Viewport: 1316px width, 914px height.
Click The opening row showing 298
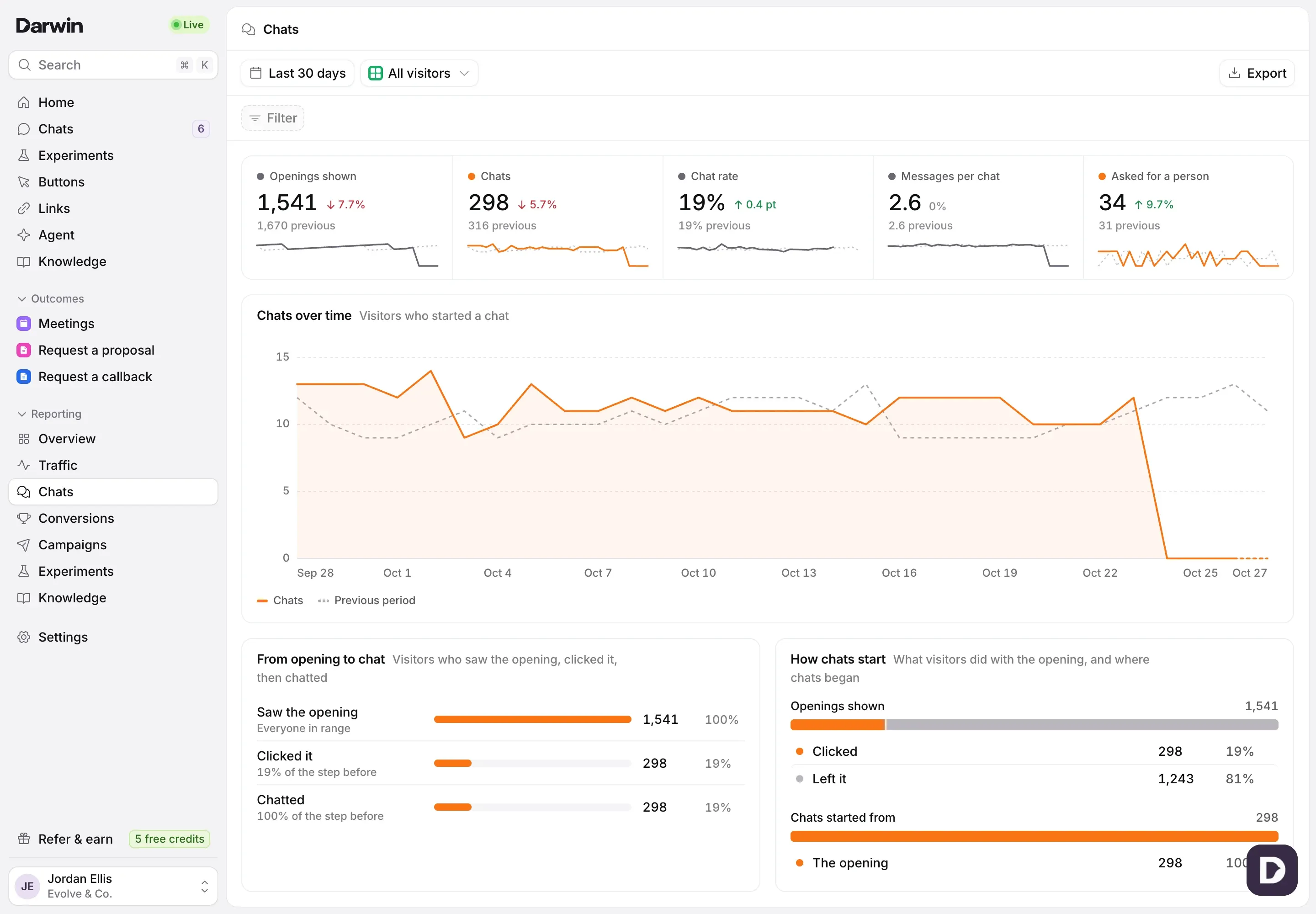tap(1034, 863)
